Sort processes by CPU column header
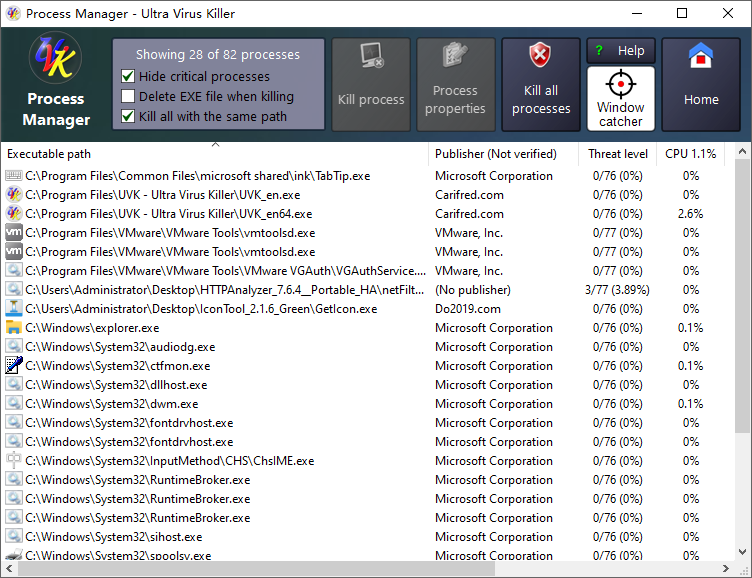The image size is (752, 578). click(x=691, y=154)
